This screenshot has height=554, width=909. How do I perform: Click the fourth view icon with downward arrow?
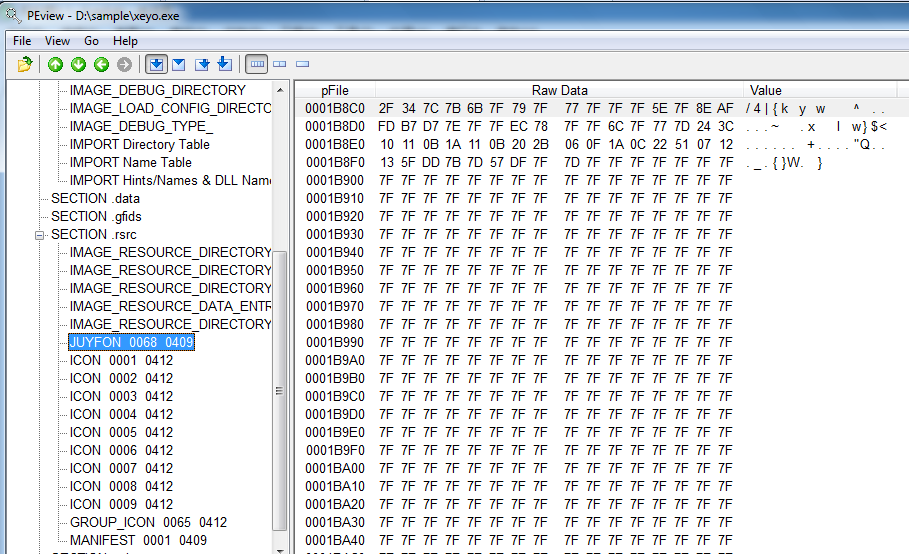[x=224, y=64]
